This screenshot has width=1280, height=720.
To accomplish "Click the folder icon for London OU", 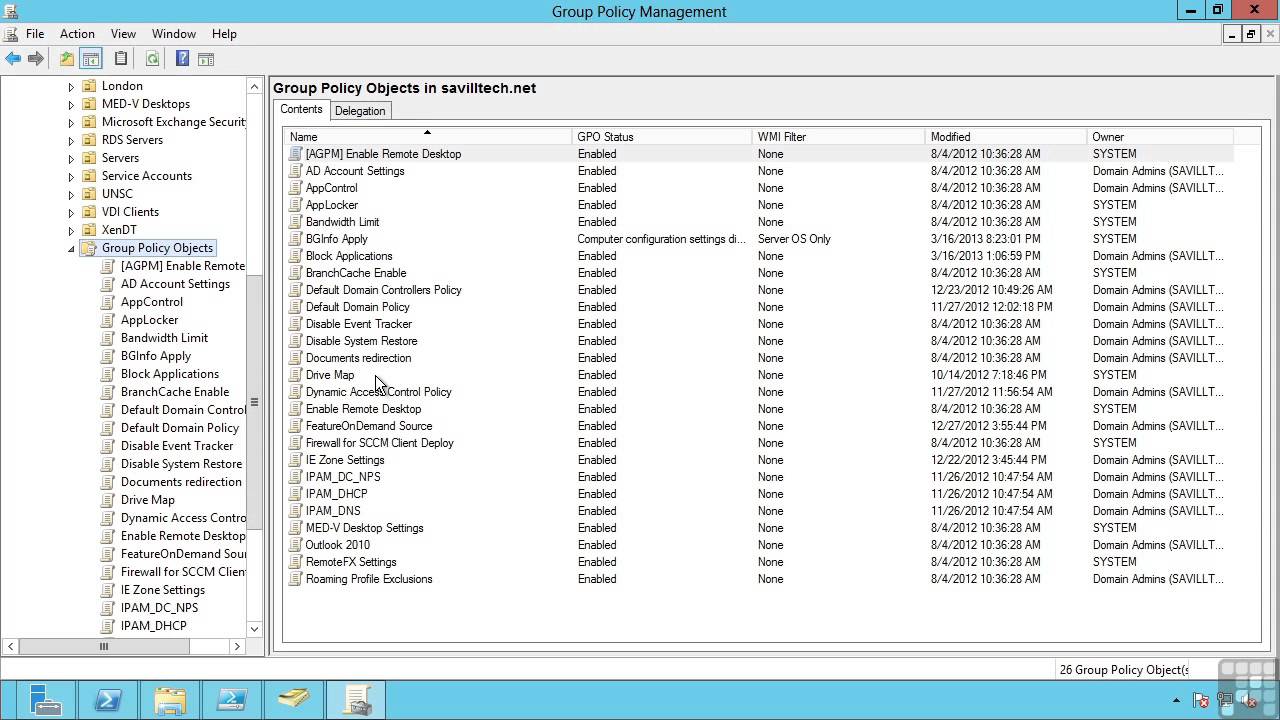I will point(89,86).
